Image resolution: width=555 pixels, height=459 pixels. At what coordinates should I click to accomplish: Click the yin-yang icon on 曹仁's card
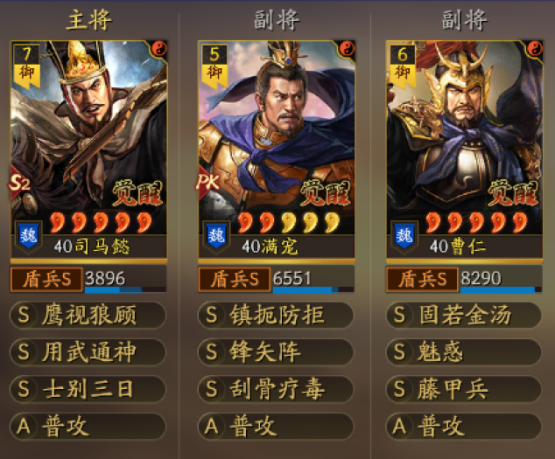coord(534,48)
